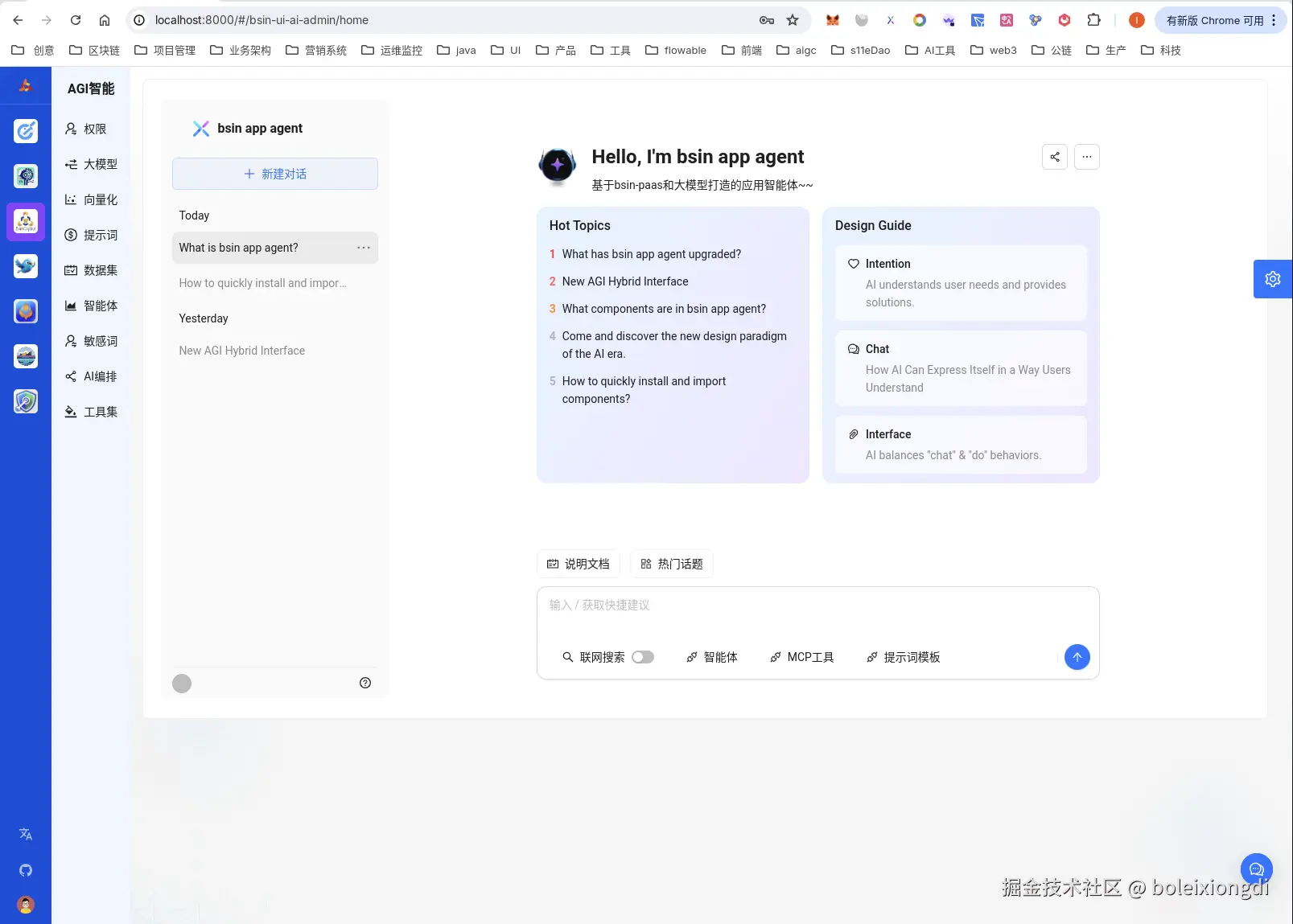Open the 数据集 menu item
Screen dimensions: 1293x924
tap(91, 270)
